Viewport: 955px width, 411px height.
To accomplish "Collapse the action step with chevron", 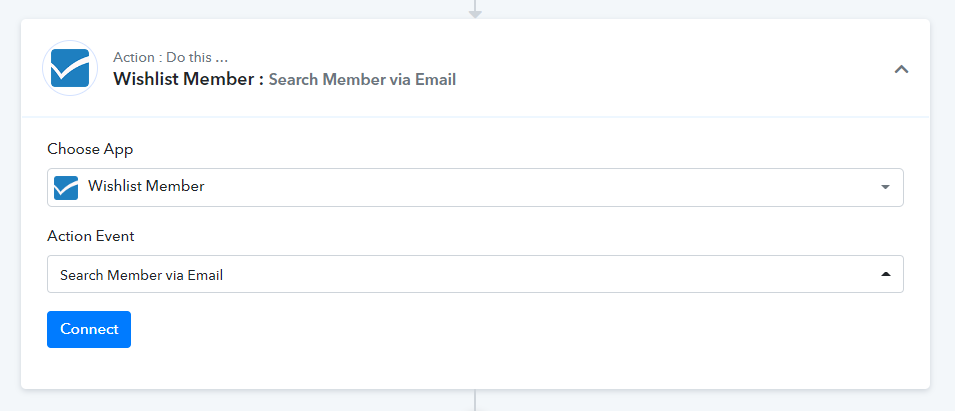I will 901,69.
